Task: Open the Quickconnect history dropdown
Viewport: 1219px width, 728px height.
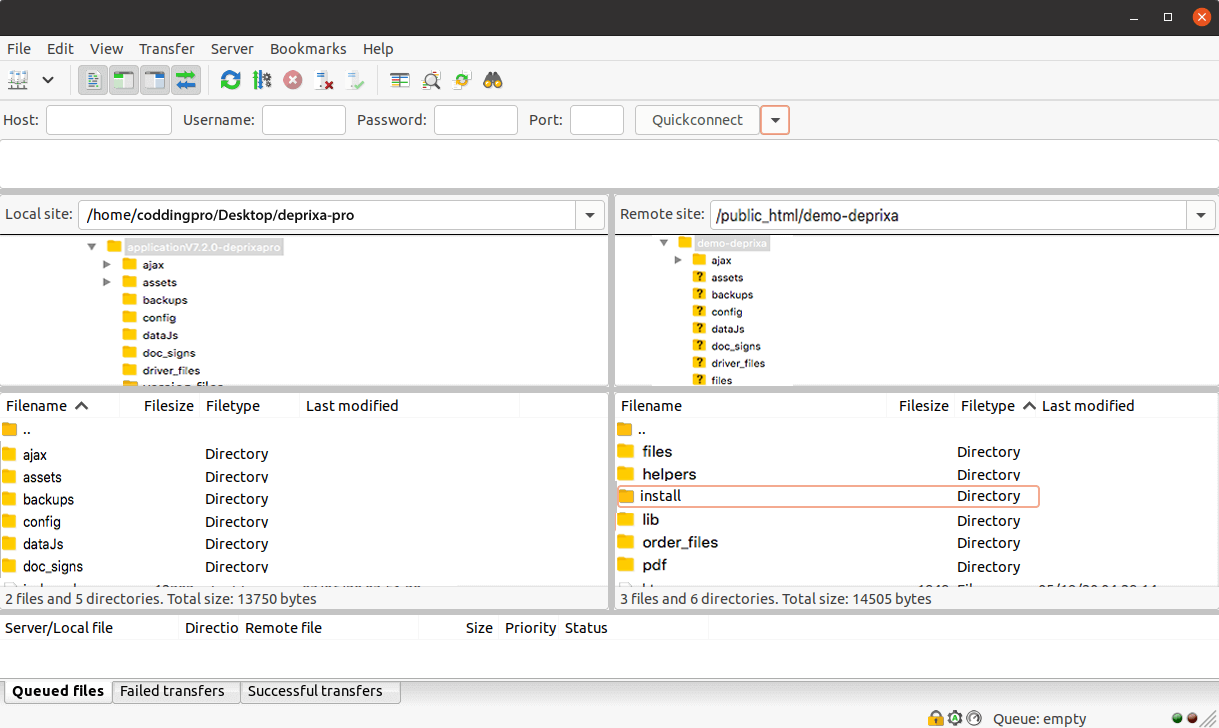Action: (x=775, y=120)
